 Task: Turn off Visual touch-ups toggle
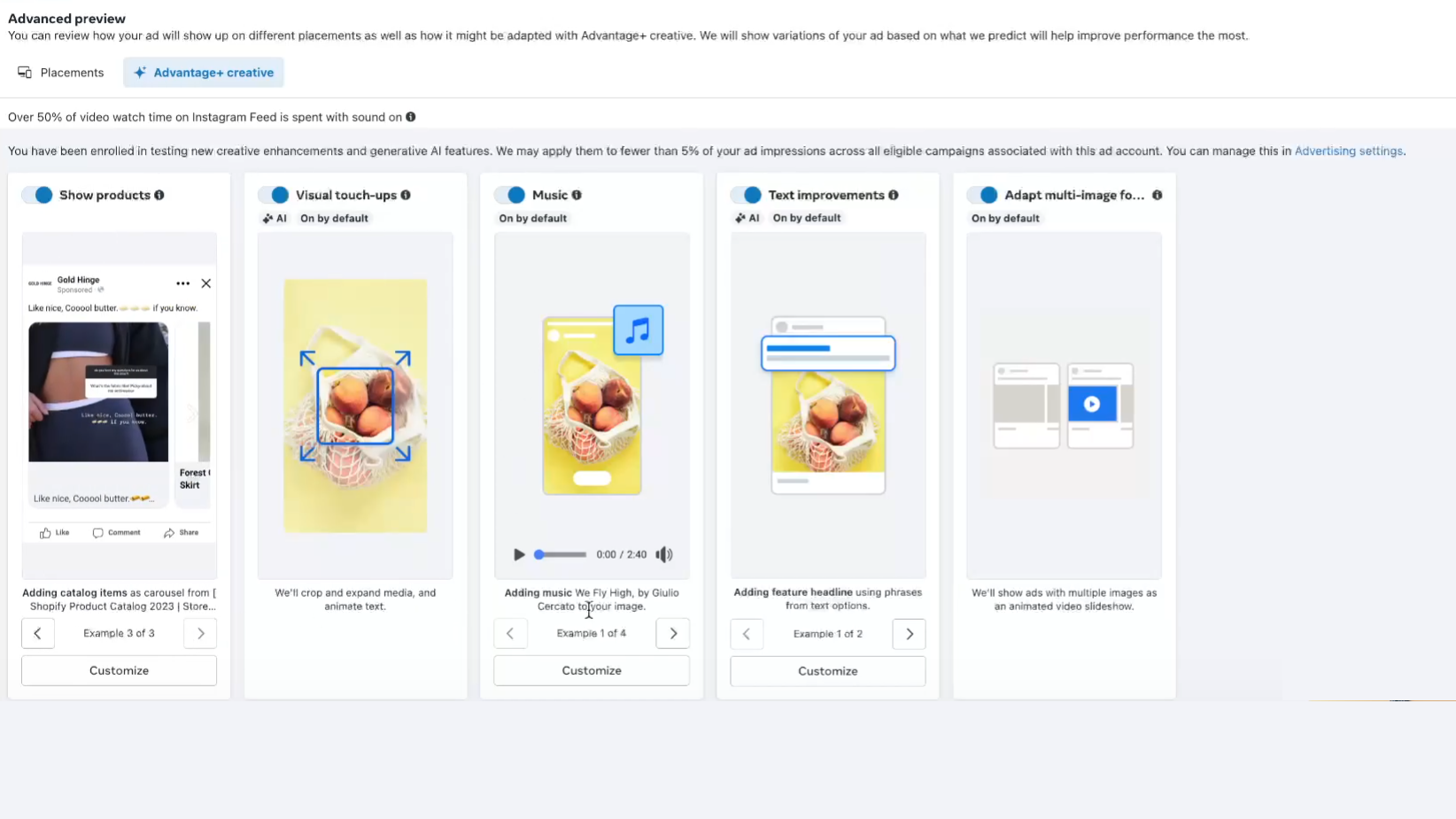coord(274,195)
